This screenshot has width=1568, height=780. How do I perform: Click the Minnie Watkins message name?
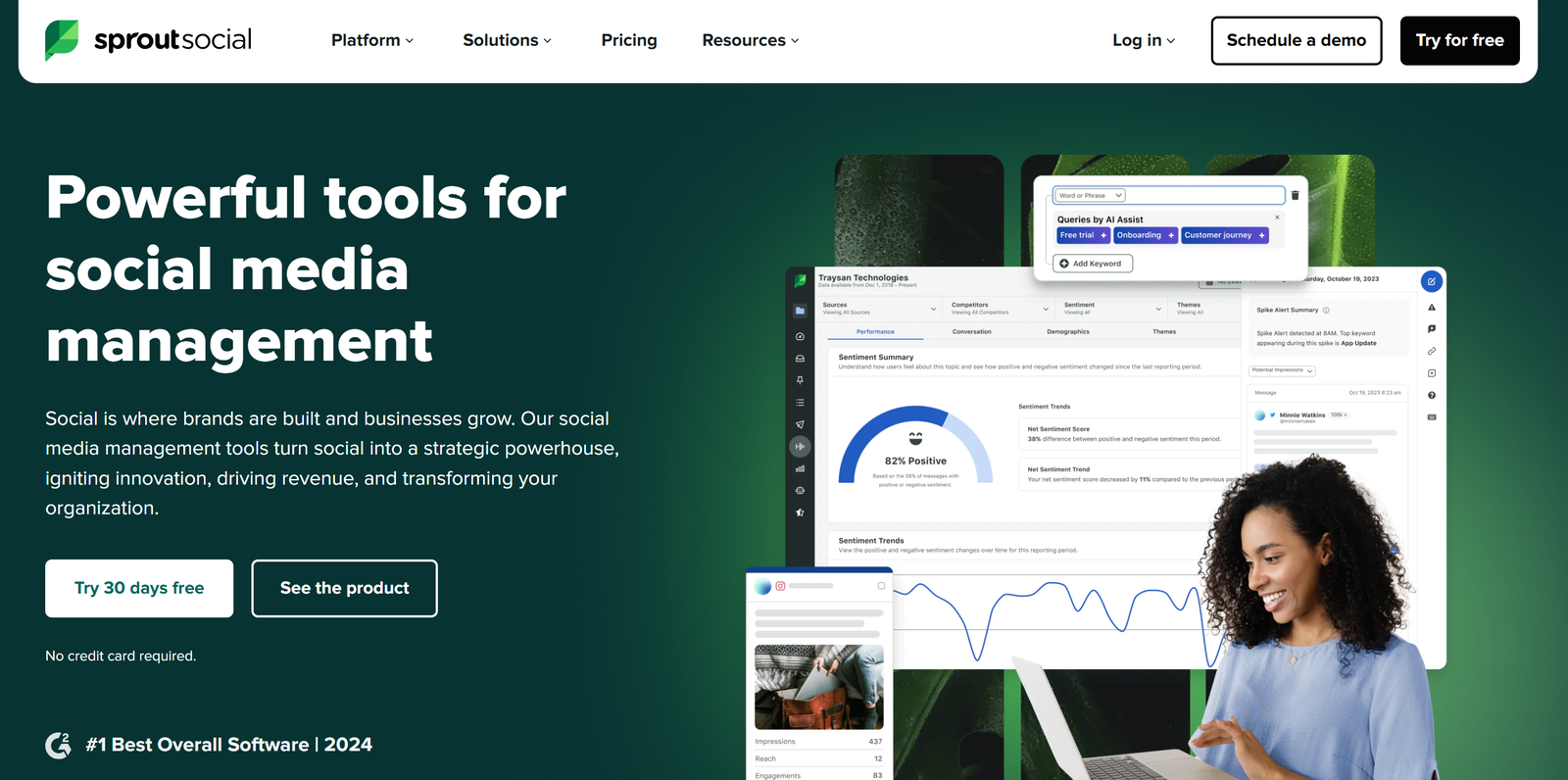(1302, 414)
